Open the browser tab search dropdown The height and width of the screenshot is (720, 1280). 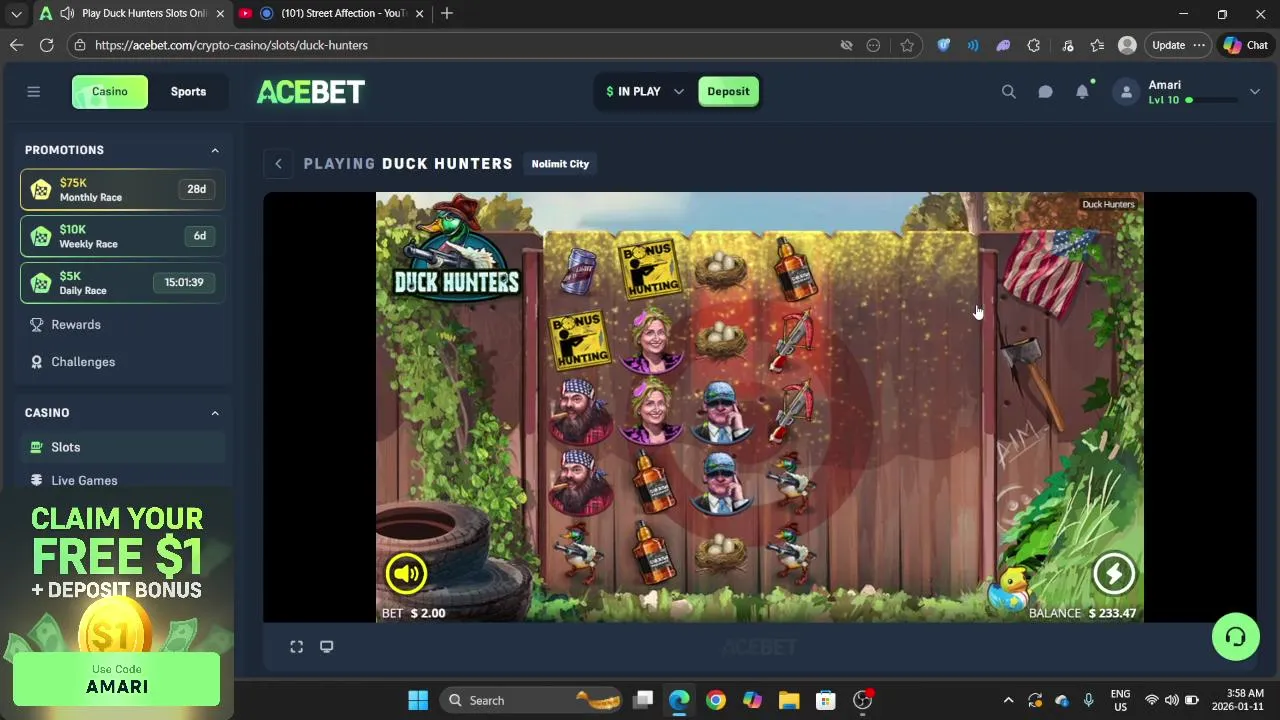tap(16, 14)
